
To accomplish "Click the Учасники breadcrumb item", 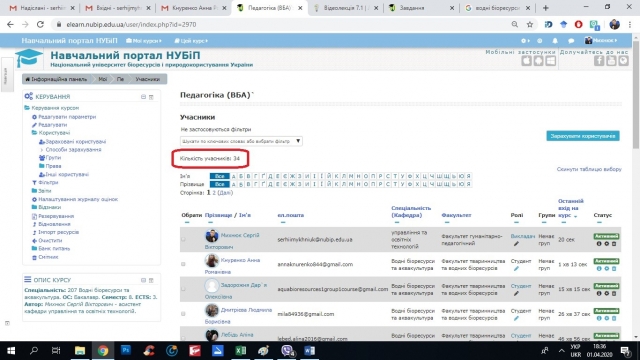I will coord(147,79).
